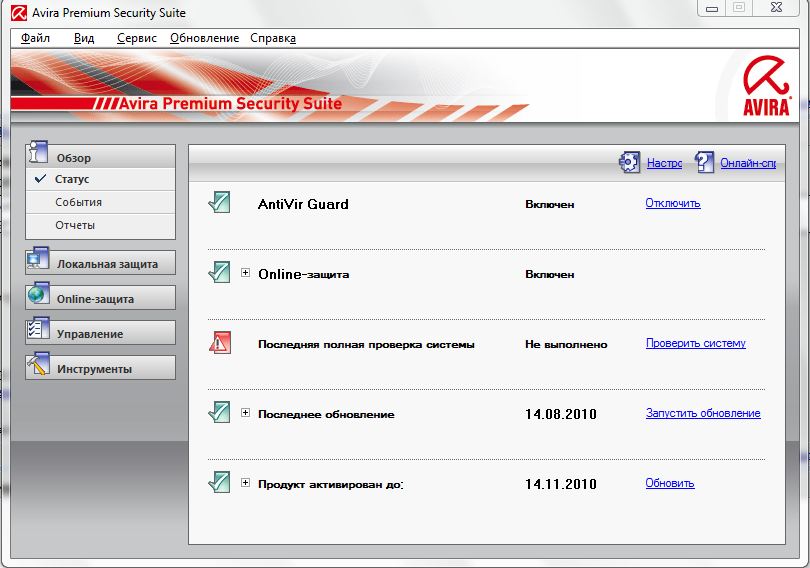Click the Обзор info icon

pos(38,153)
